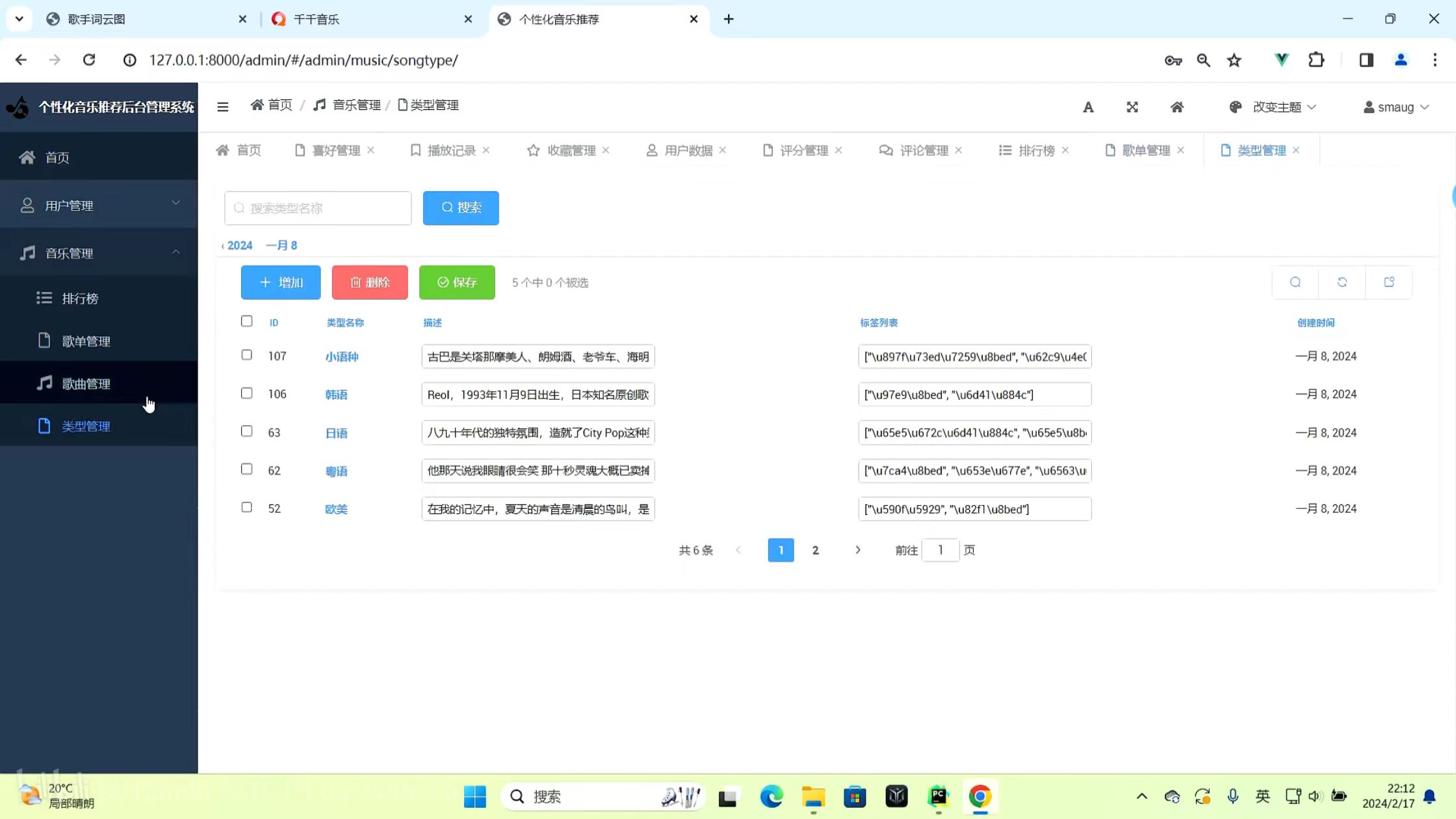Open the smaug user dropdown
The width and height of the screenshot is (1456, 819).
(x=1396, y=107)
